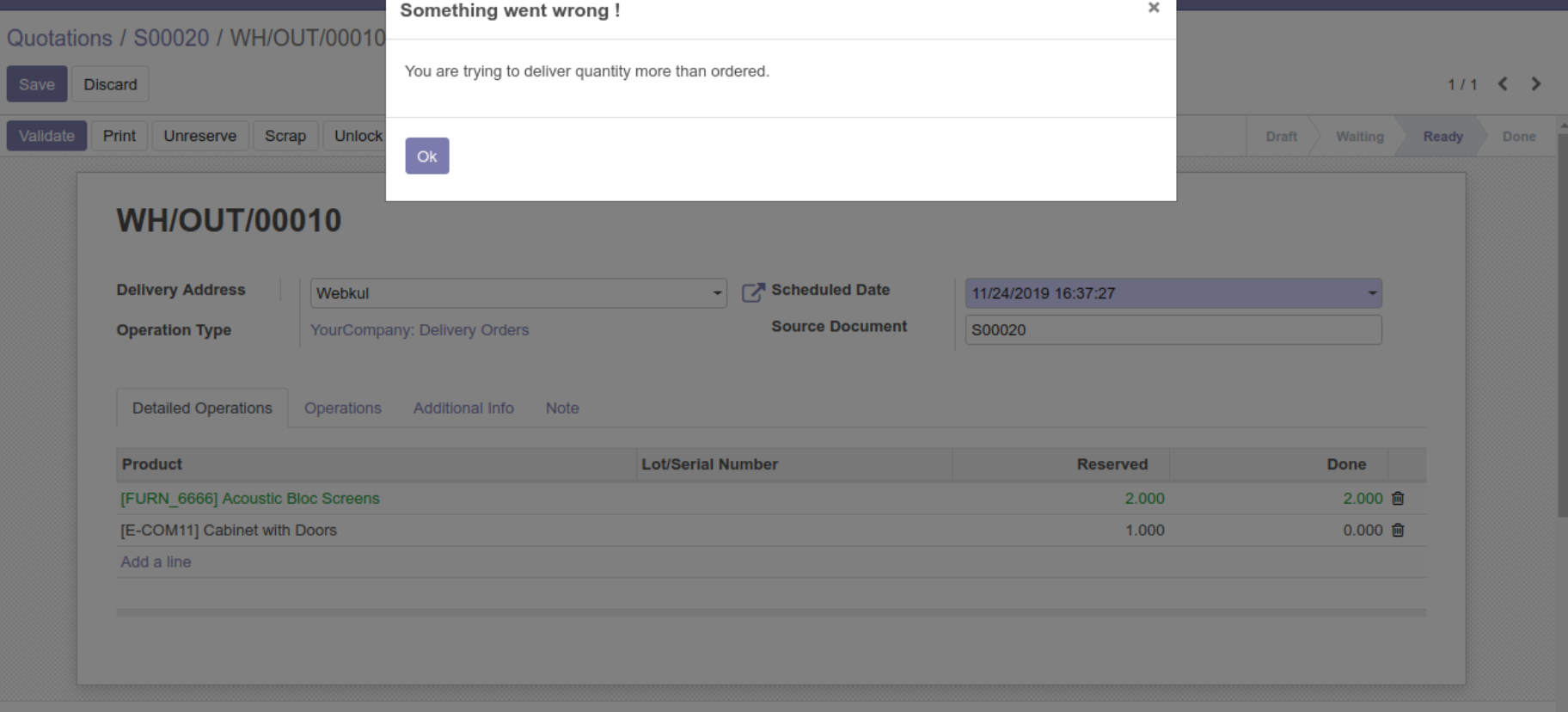
Task: Expand the Delivery Address dropdown
Action: click(717, 293)
